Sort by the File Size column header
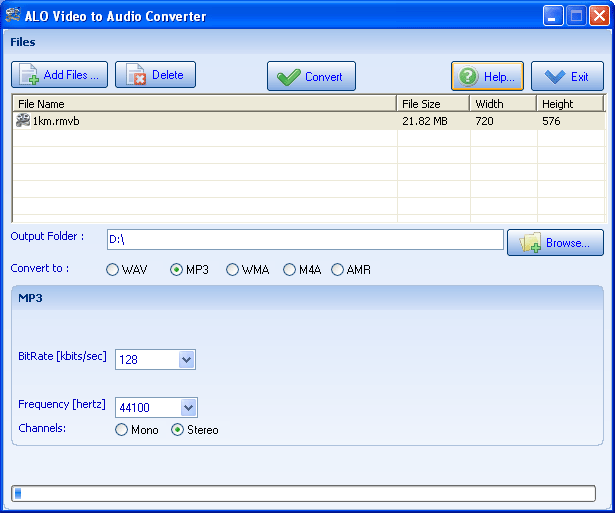615x513 pixels. 433,104
